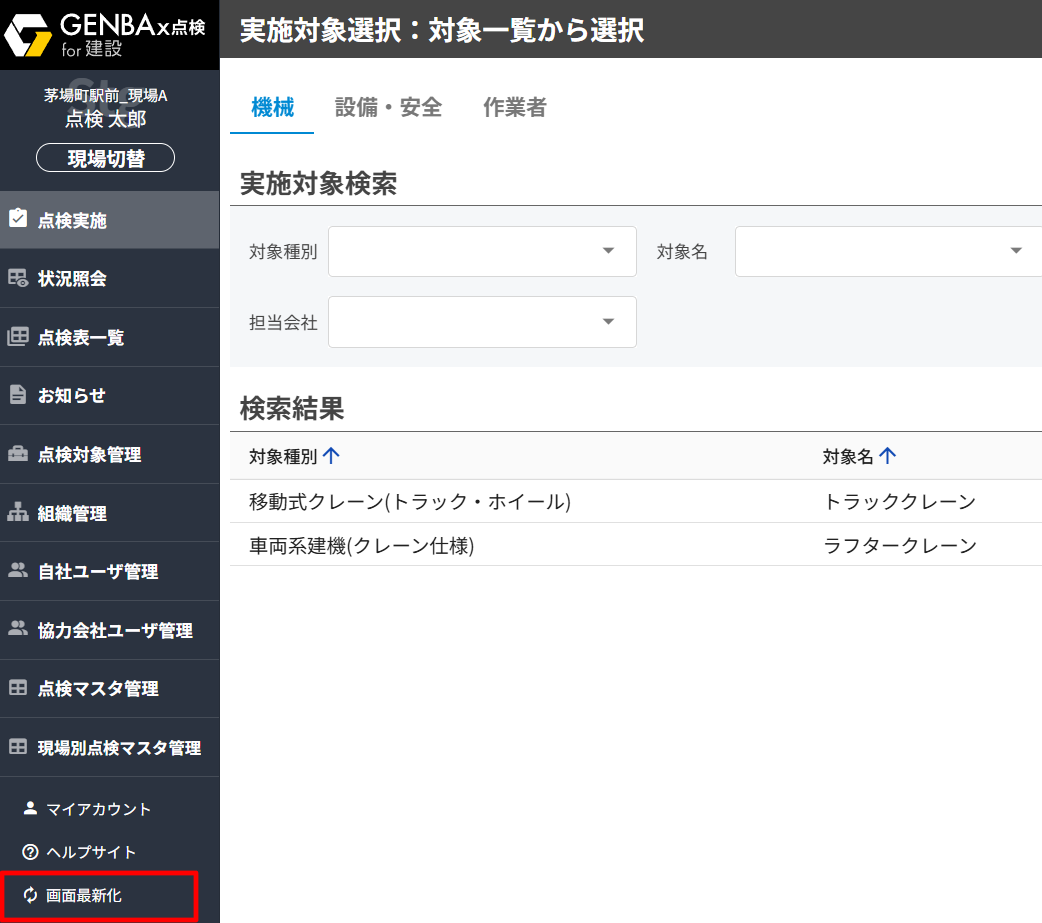The width and height of the screenshot is (1042, 923).
Task: Open 組織管理 hierarchy icon
Action: coord(18,513)
